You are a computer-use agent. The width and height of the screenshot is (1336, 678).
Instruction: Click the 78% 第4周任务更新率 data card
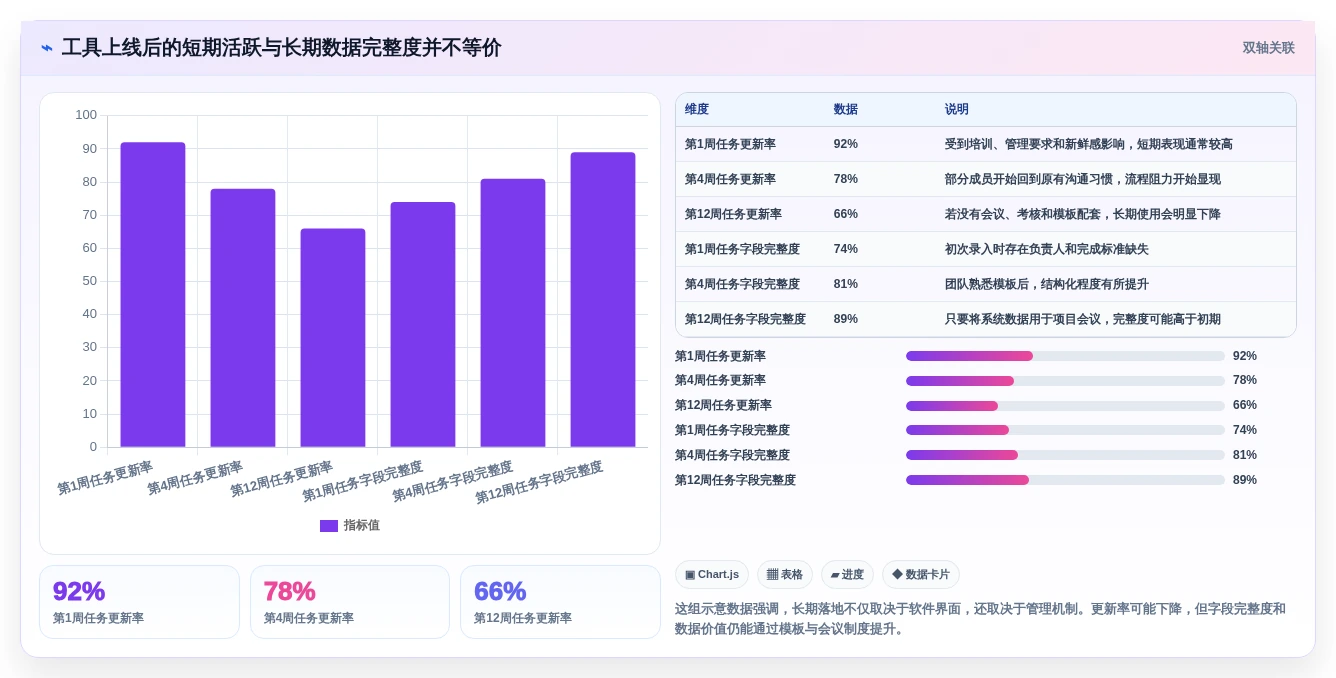[x=350, y=602]
